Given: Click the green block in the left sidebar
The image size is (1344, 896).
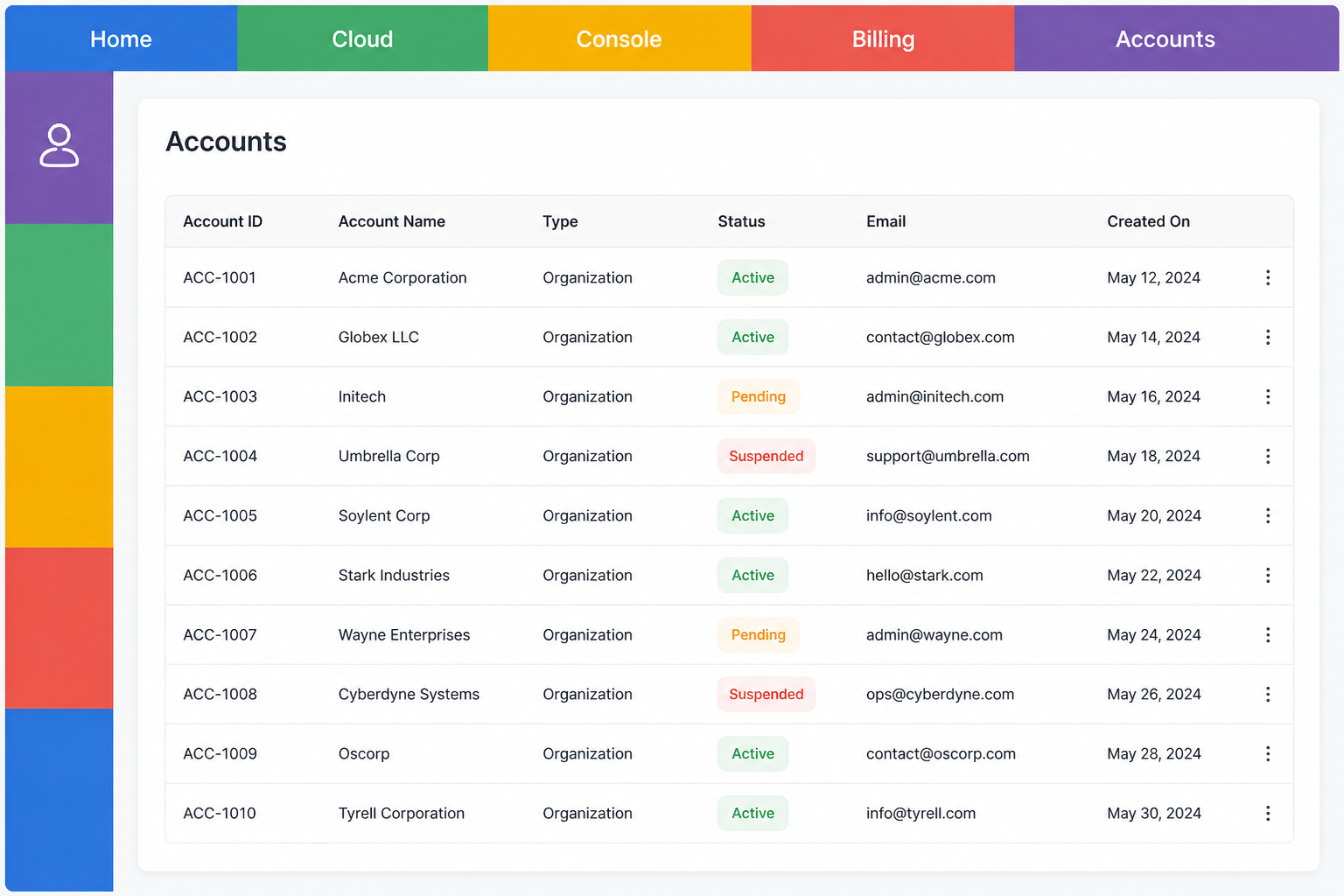Looking at the screenshot, I should [x=59, y=304].
